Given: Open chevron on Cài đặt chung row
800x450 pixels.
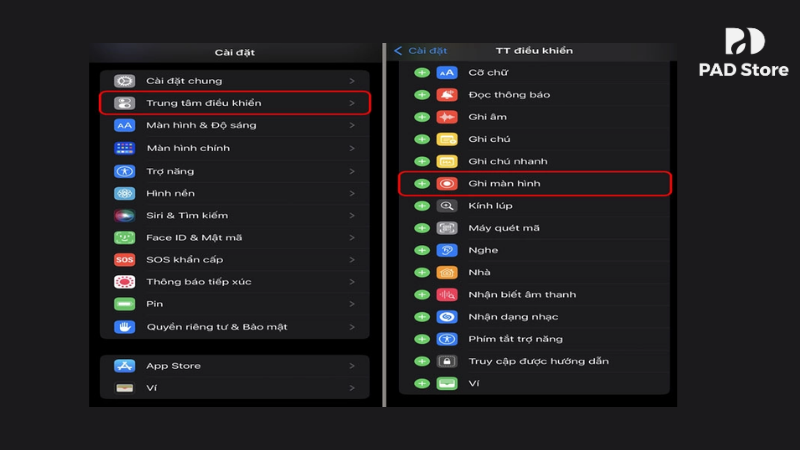Looking at the screenshot, I should tap(352, 81).
